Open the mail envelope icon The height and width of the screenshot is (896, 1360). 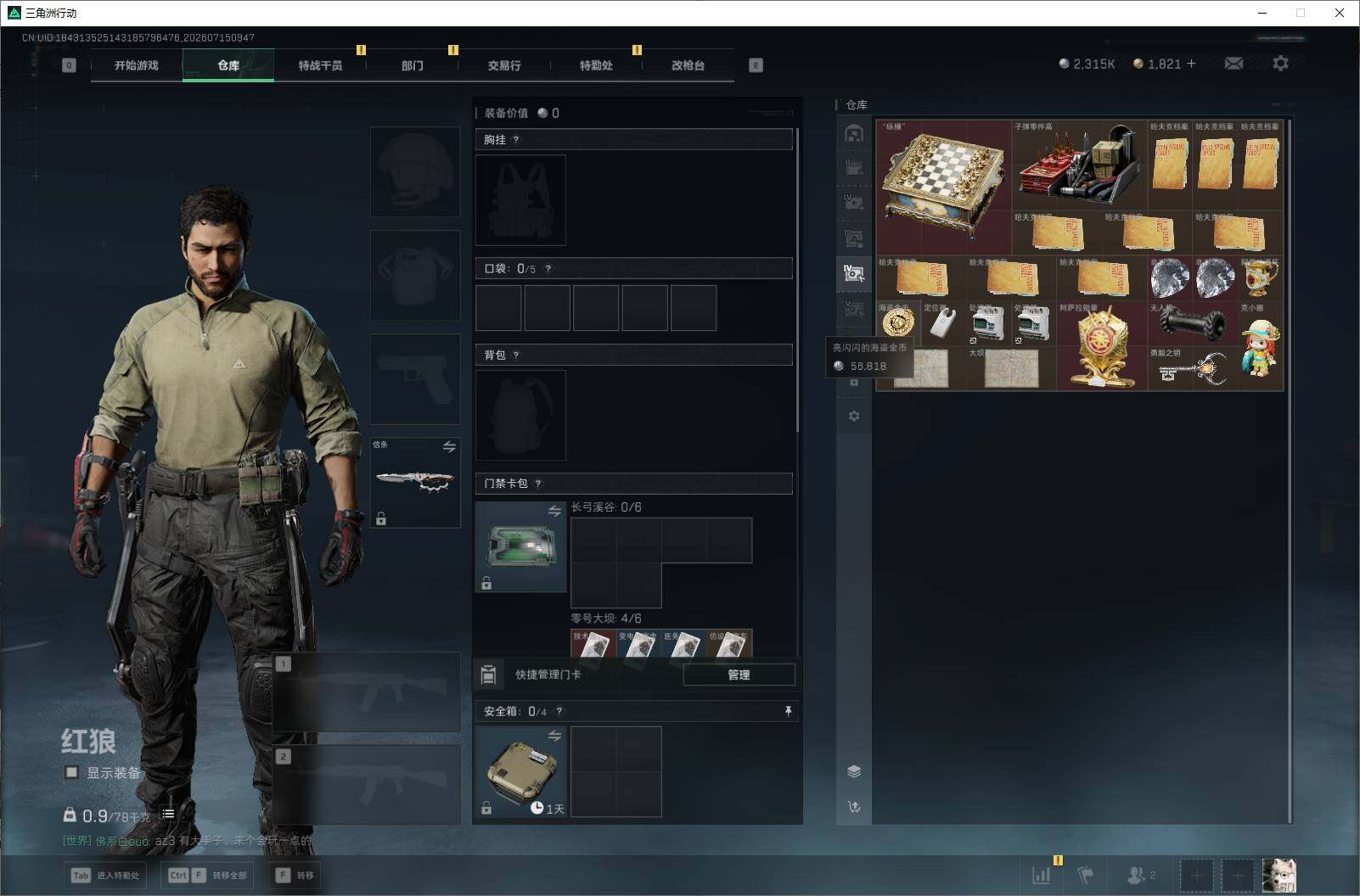(1234, 64)
